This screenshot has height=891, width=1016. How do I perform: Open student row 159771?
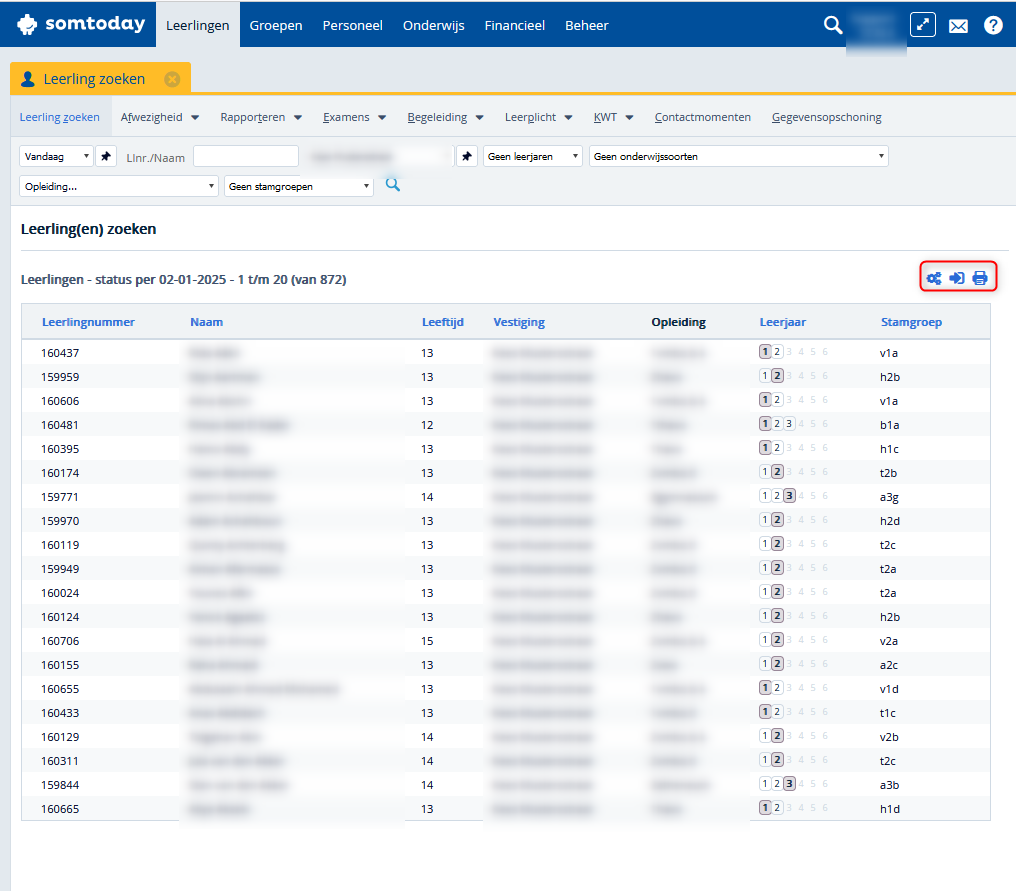505,496
